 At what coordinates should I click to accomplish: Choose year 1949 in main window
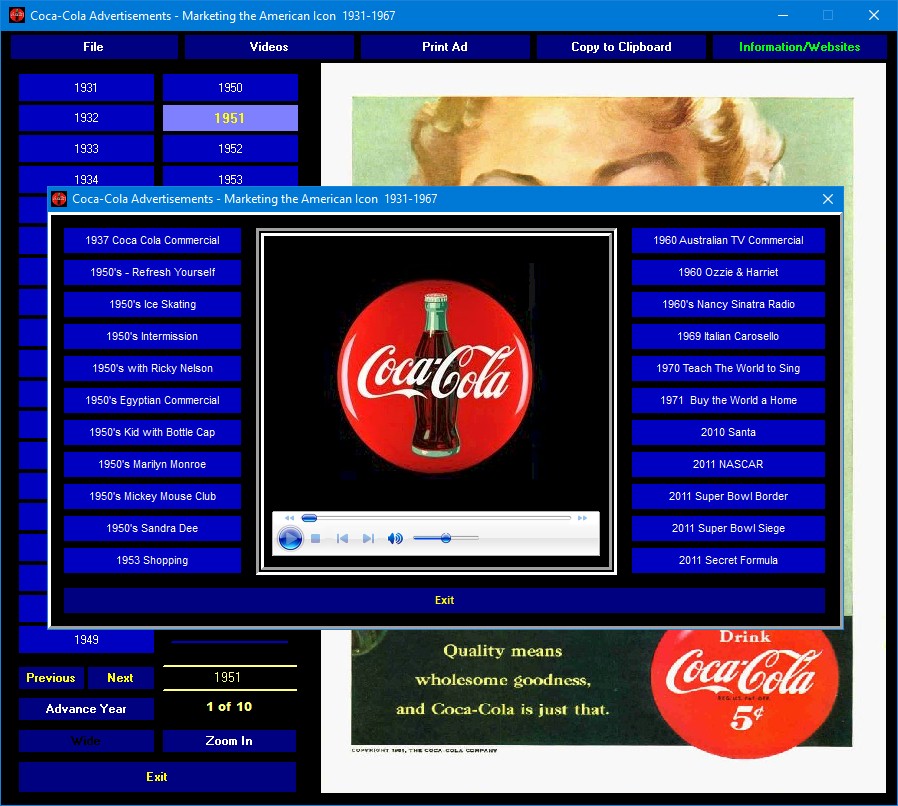point(86,640)
